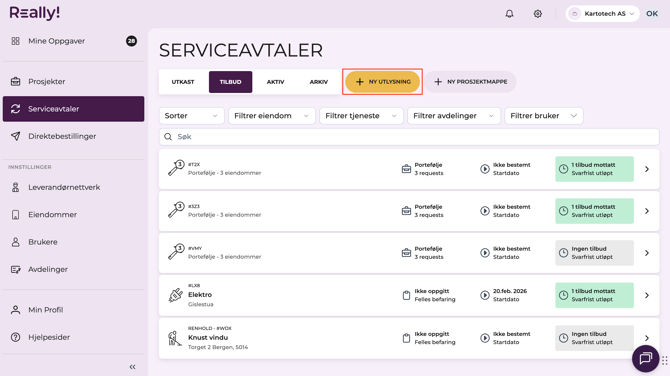Screen dimensions: 670x376
Task: Open the Filtrer eiendom dropdown
Action: [272, 116]
